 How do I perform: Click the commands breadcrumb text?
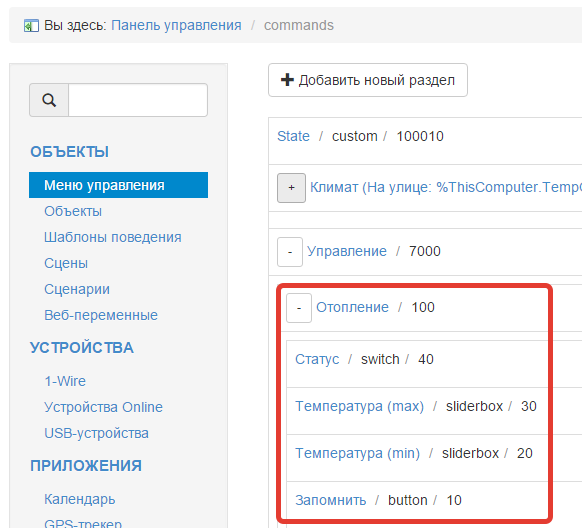299,25
